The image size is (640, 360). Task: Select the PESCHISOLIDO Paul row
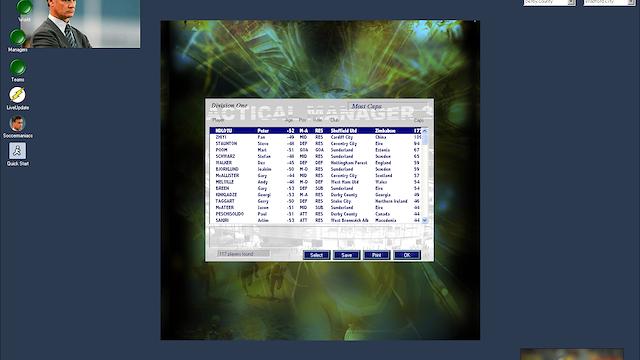[316, 214]
